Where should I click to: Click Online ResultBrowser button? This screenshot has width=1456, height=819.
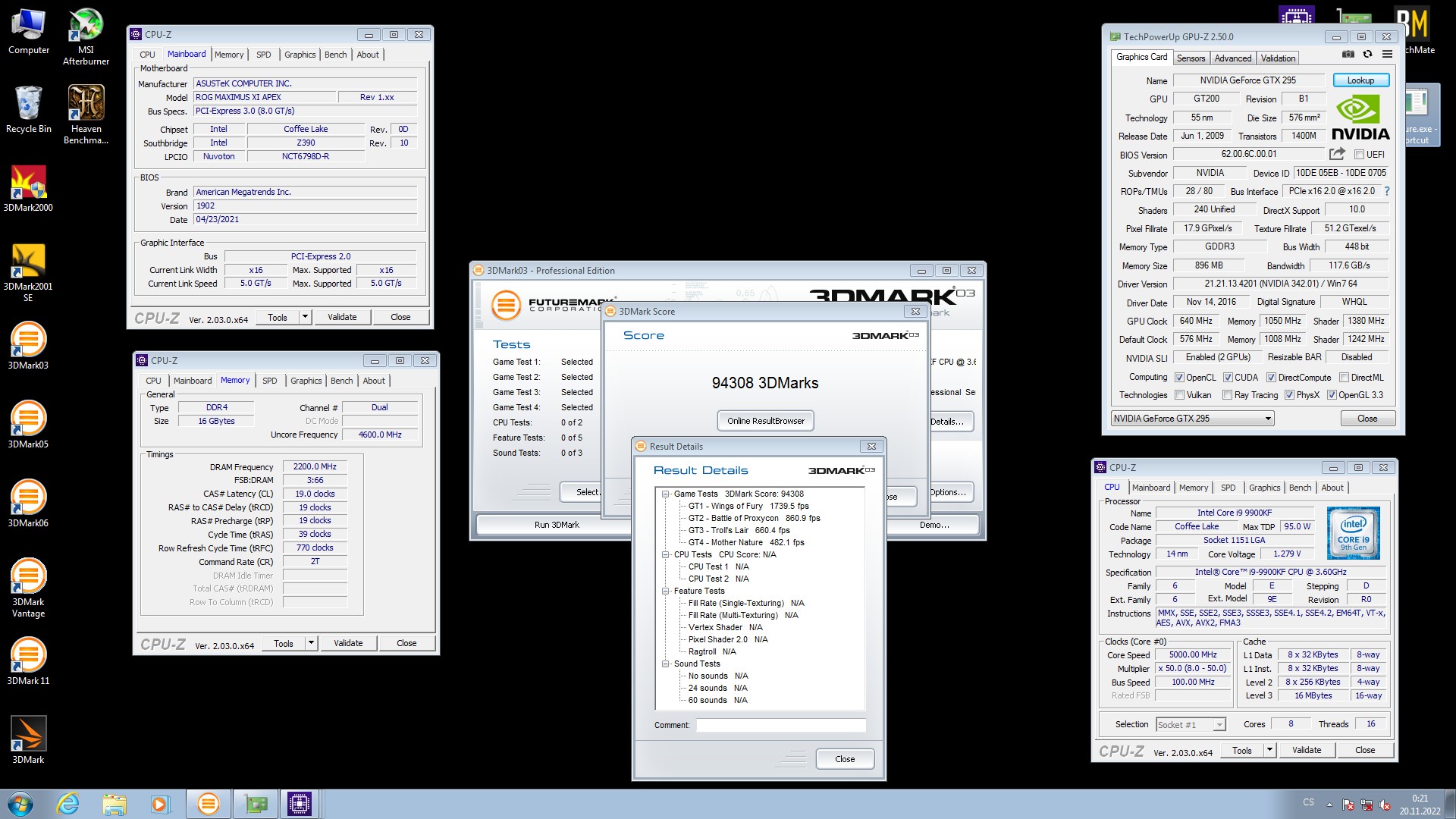(766, 421)
